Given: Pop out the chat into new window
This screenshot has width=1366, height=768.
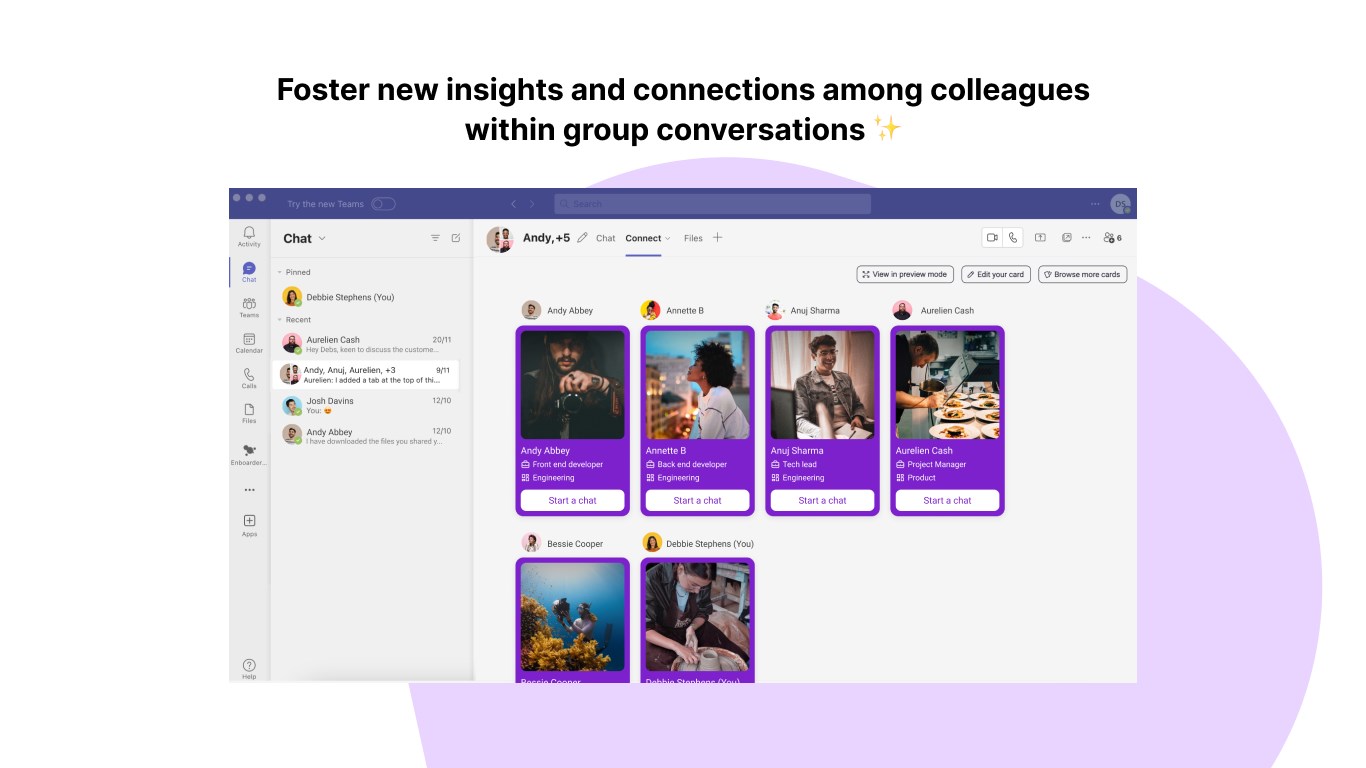Looking at the screenshot, I should pos(1067,238).
